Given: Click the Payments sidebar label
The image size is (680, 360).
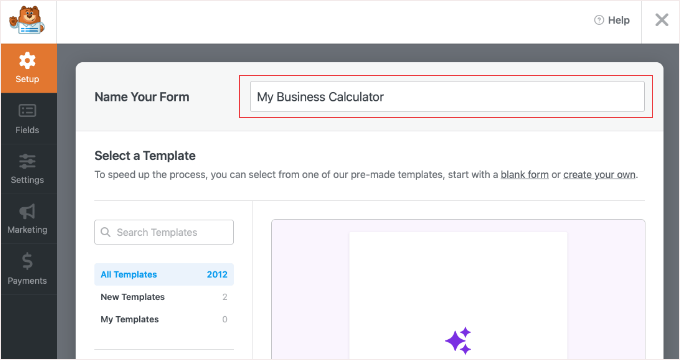Looking at the screenshot, I should point(27,281).
